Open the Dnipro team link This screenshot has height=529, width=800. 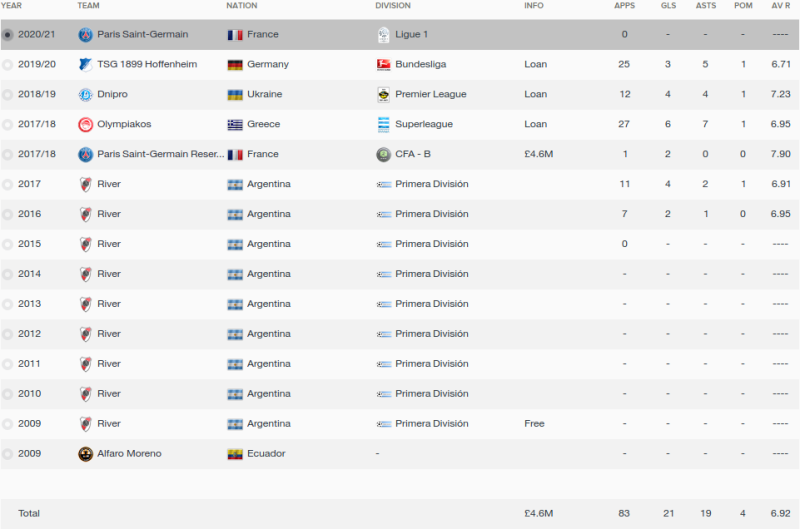pyautogui.click(x=112, y=94)
